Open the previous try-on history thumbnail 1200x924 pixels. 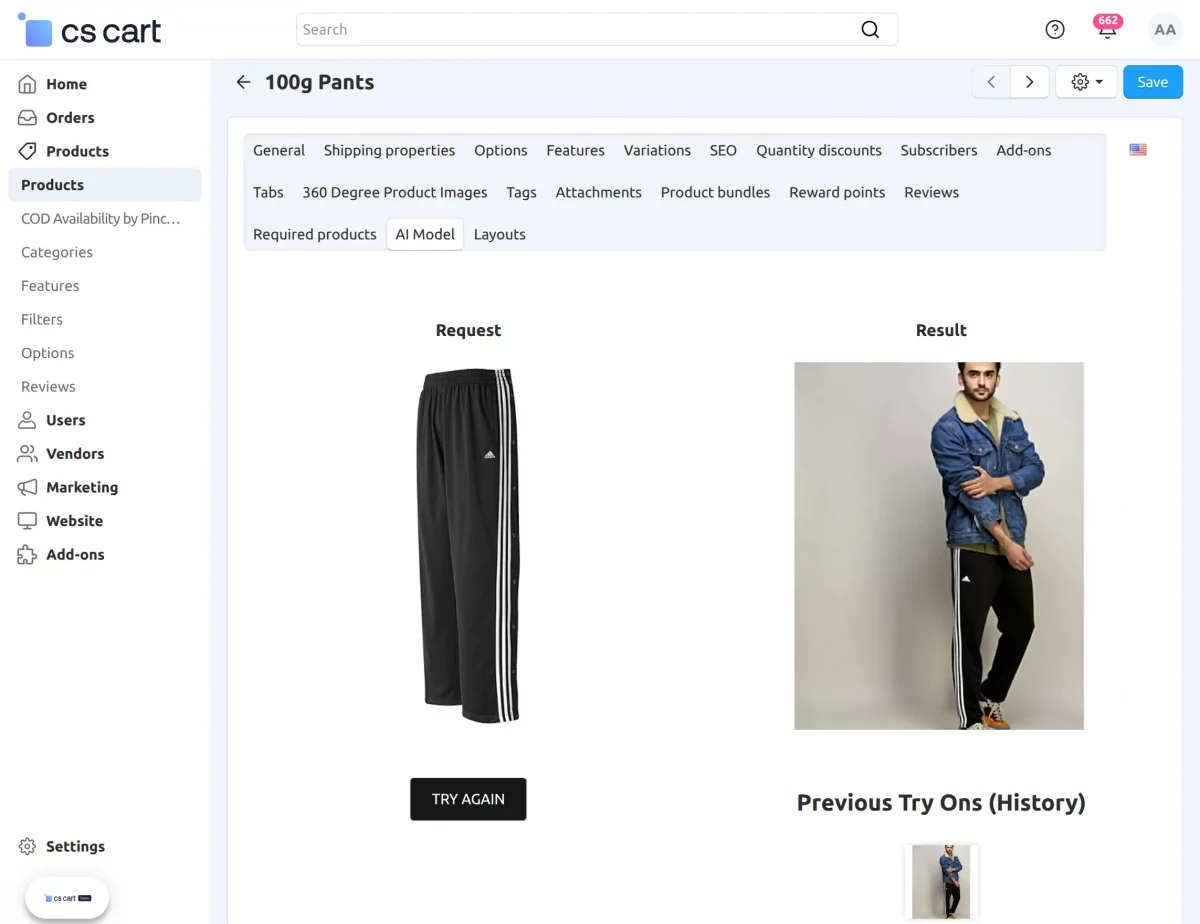pyautogui.click(x=940, y=881)
